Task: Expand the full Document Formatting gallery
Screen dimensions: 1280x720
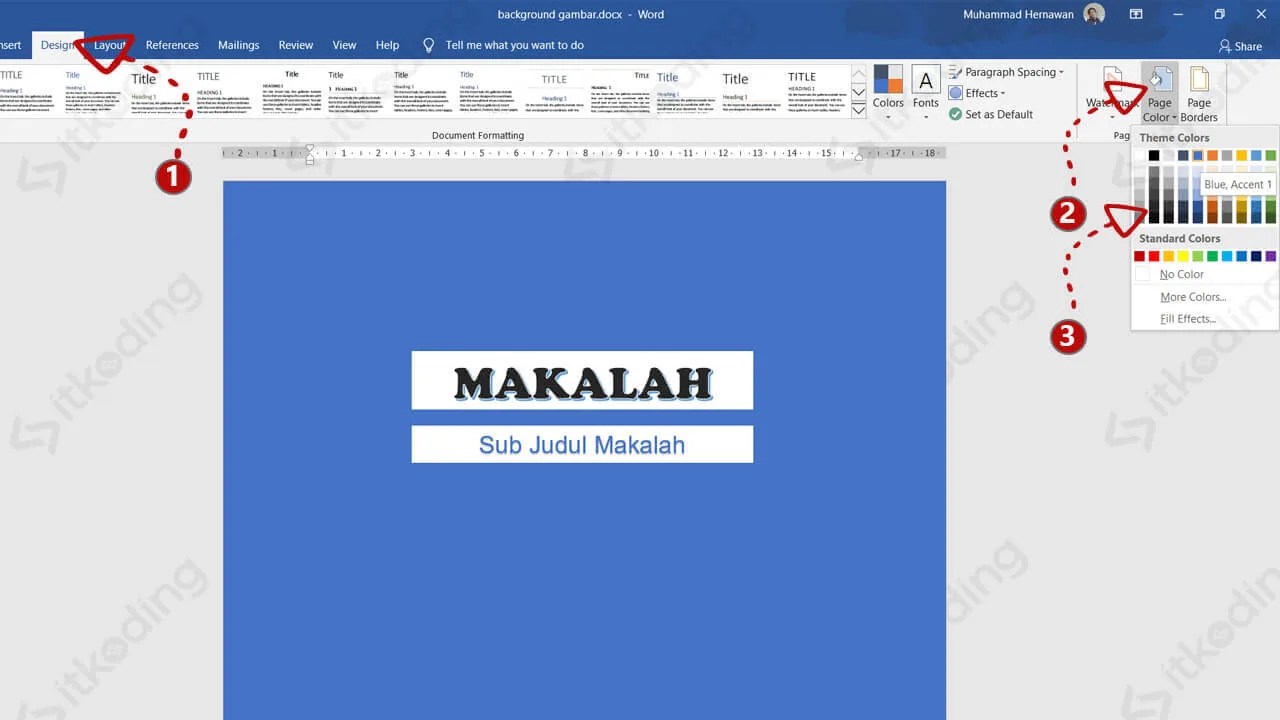Action: [859, 111]
